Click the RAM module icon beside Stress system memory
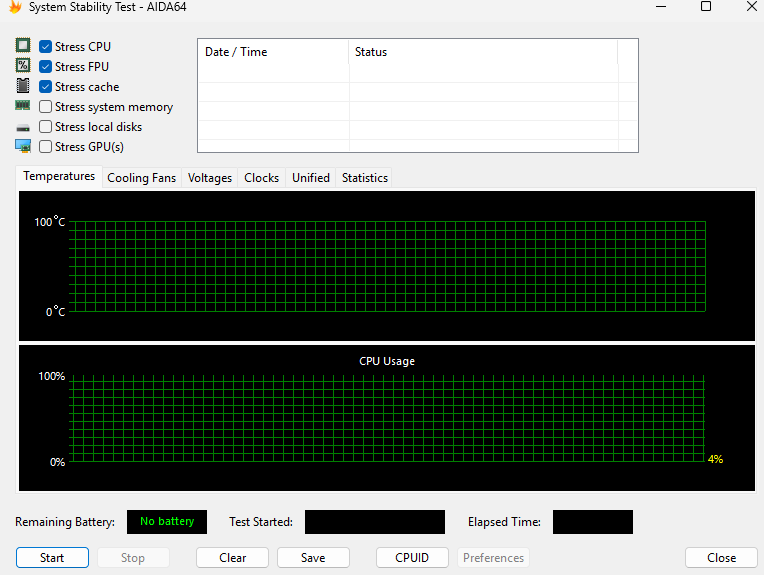764x575 pixels. click(x=23, y=105)
